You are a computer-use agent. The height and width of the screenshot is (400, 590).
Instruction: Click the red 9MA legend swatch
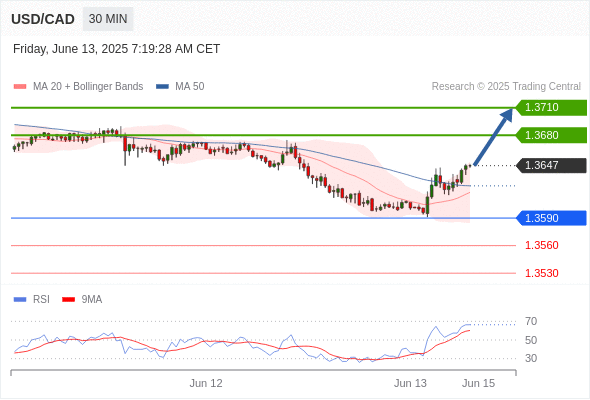pyautogui.click(x=68, y=300)
